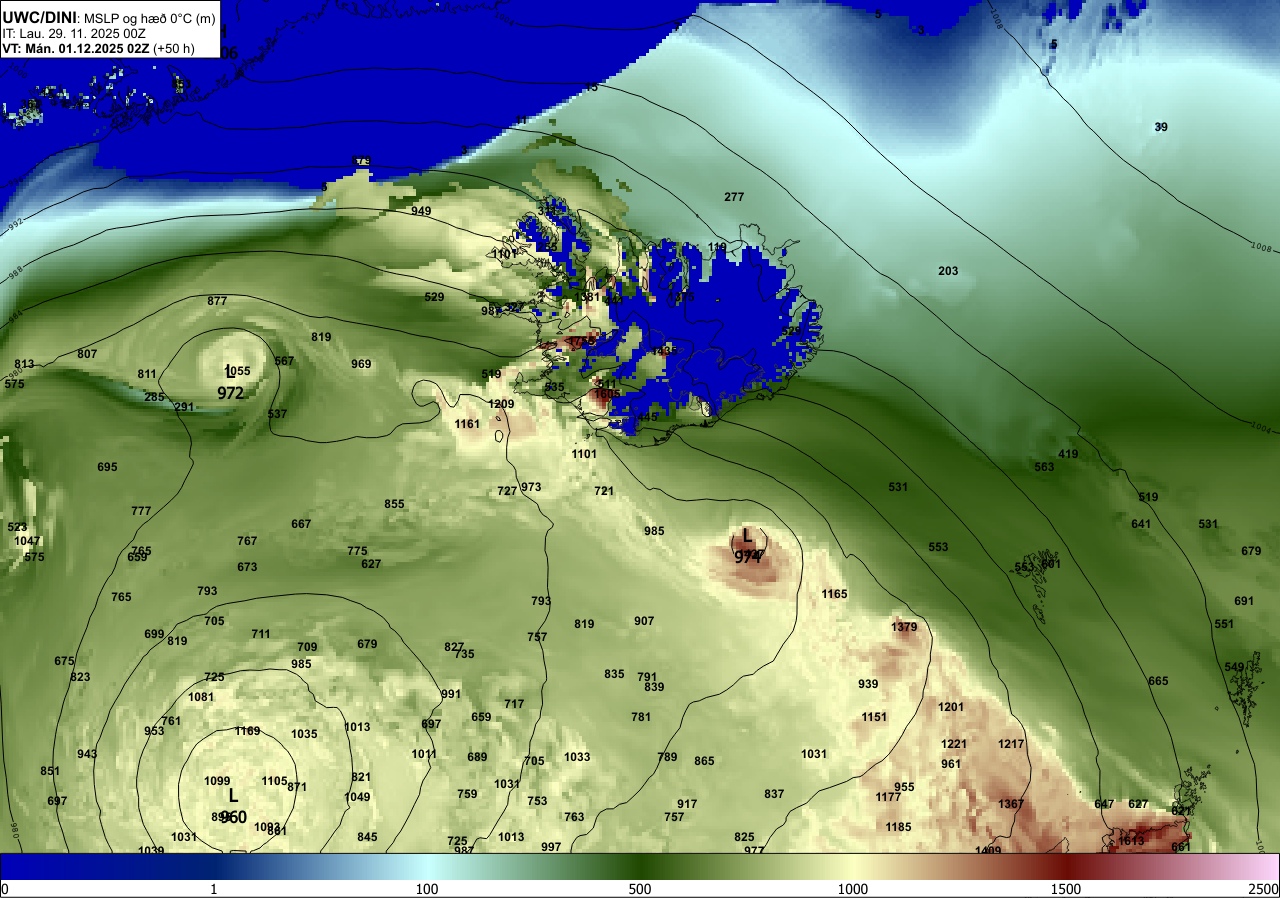This screenshot has width=1280, height=898.
Task: Click the height value 855
Action: point(394,504)
